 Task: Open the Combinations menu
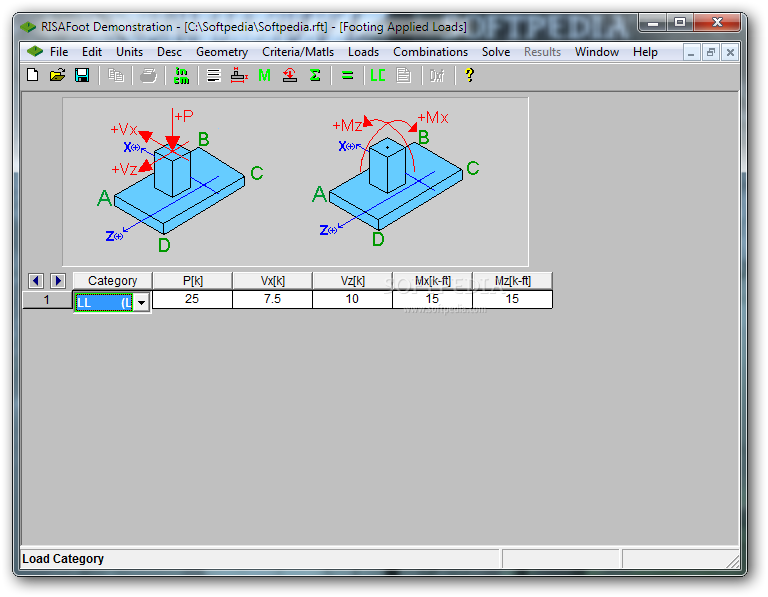tap(431, 52)
